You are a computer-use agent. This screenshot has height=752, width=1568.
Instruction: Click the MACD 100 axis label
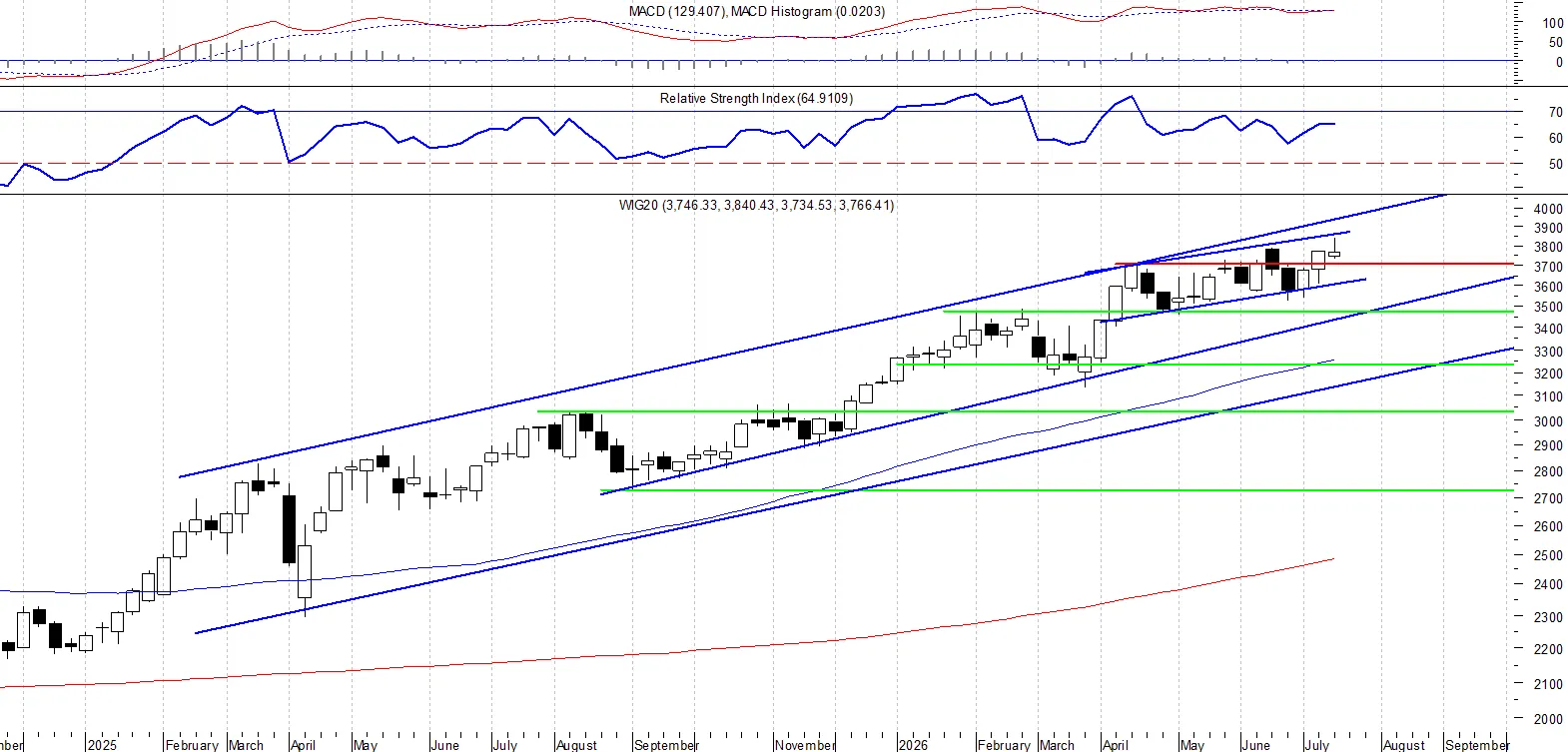point(1553,22)
